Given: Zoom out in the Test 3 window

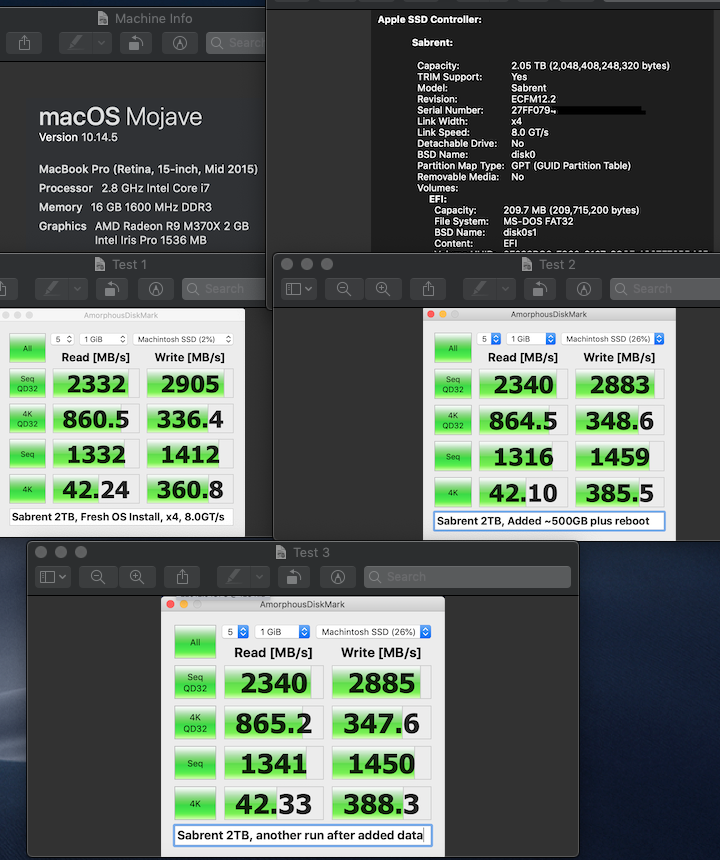Looking at the screenshot, I should point(98,576).
